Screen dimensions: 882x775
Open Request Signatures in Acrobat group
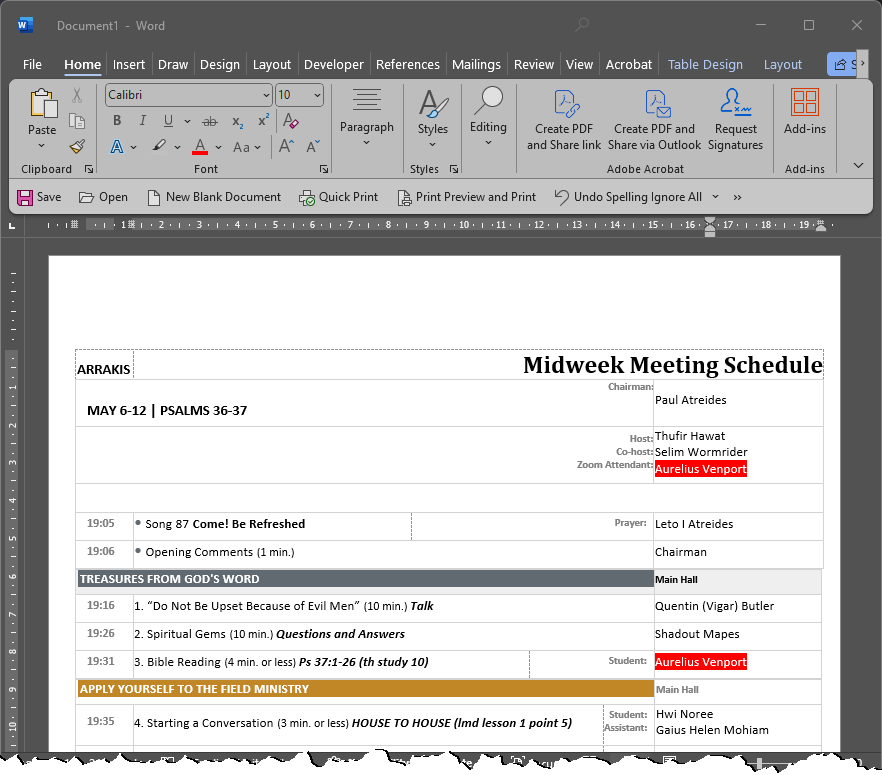click(736, 118)
